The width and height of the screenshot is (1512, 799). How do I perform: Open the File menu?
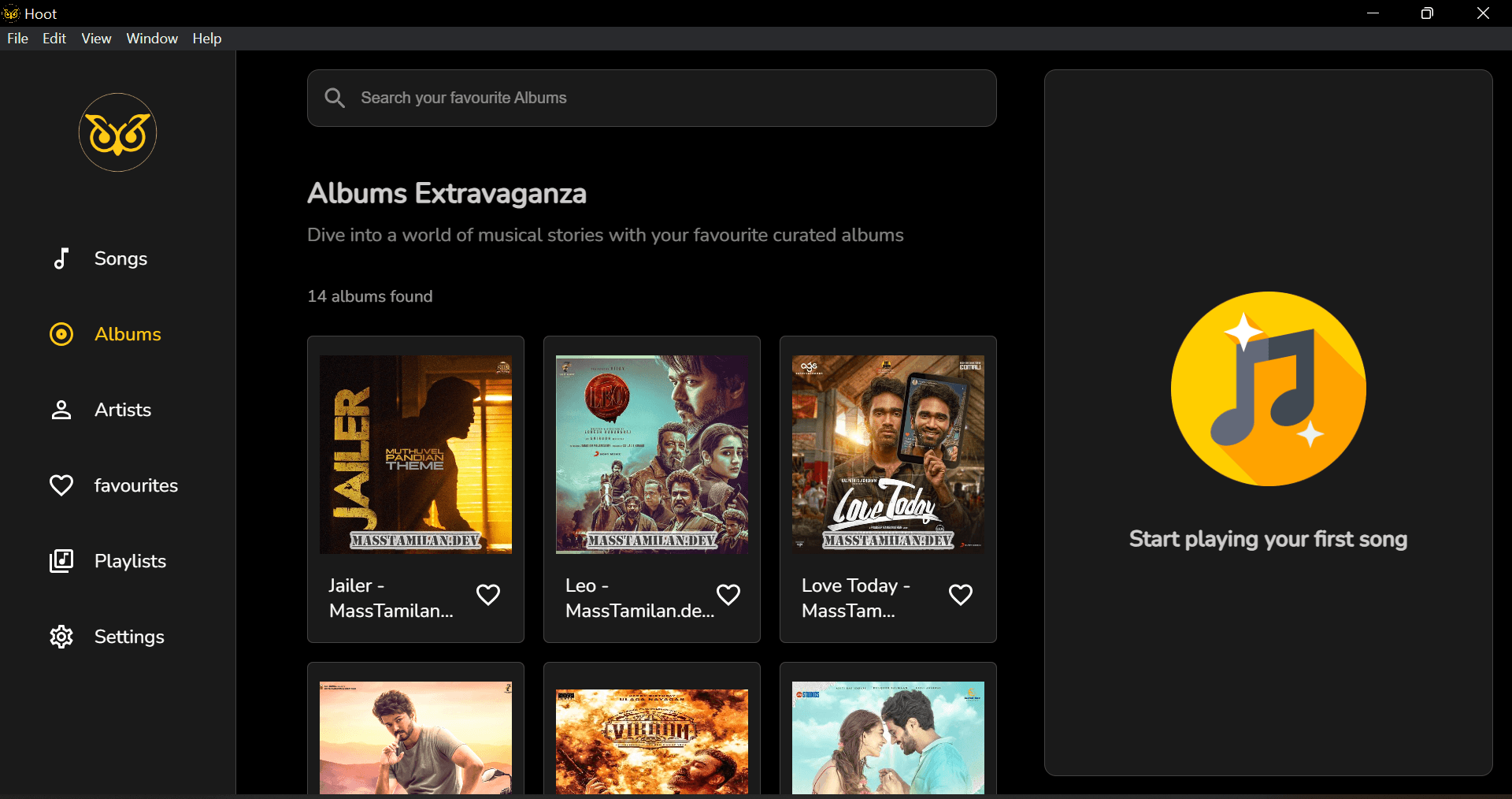(17, 39)
